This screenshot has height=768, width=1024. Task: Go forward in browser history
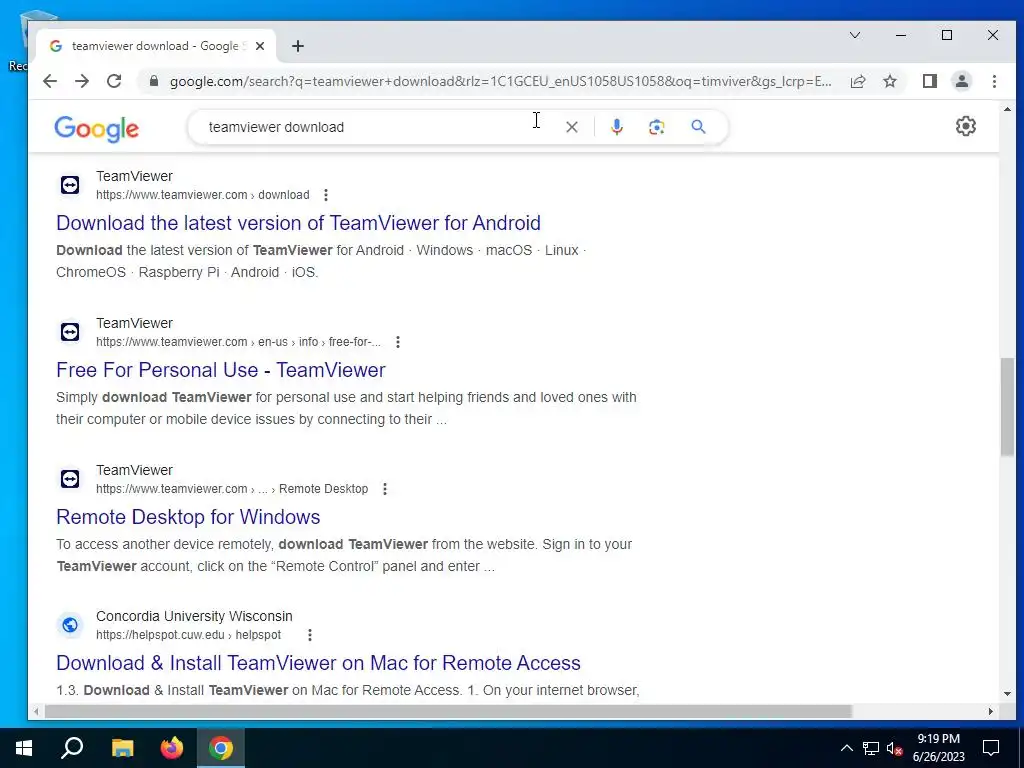(x=82, y=81)
